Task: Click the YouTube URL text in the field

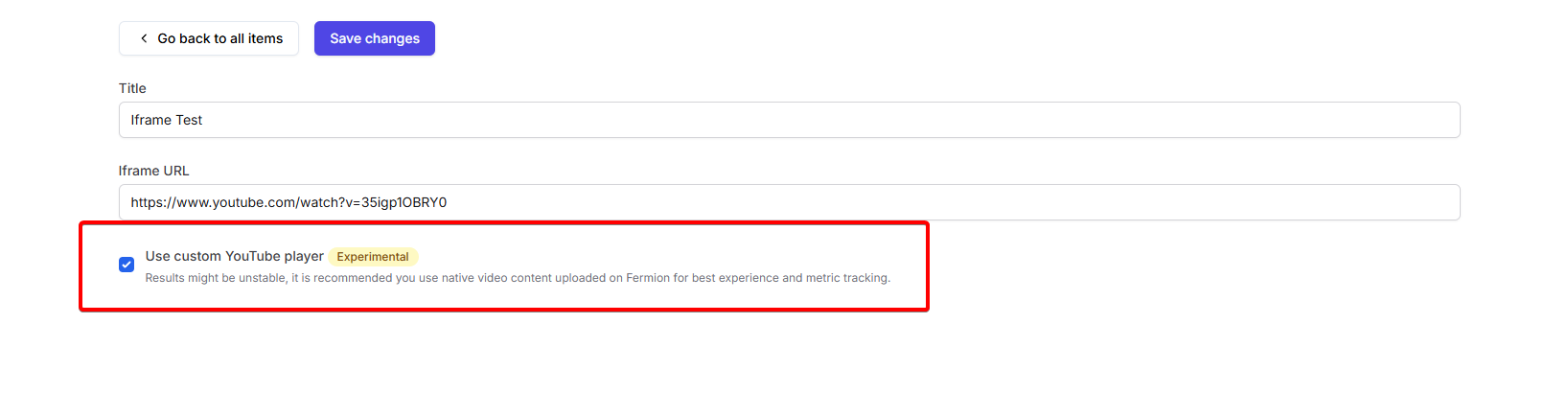Action: (x=288, y=202)
